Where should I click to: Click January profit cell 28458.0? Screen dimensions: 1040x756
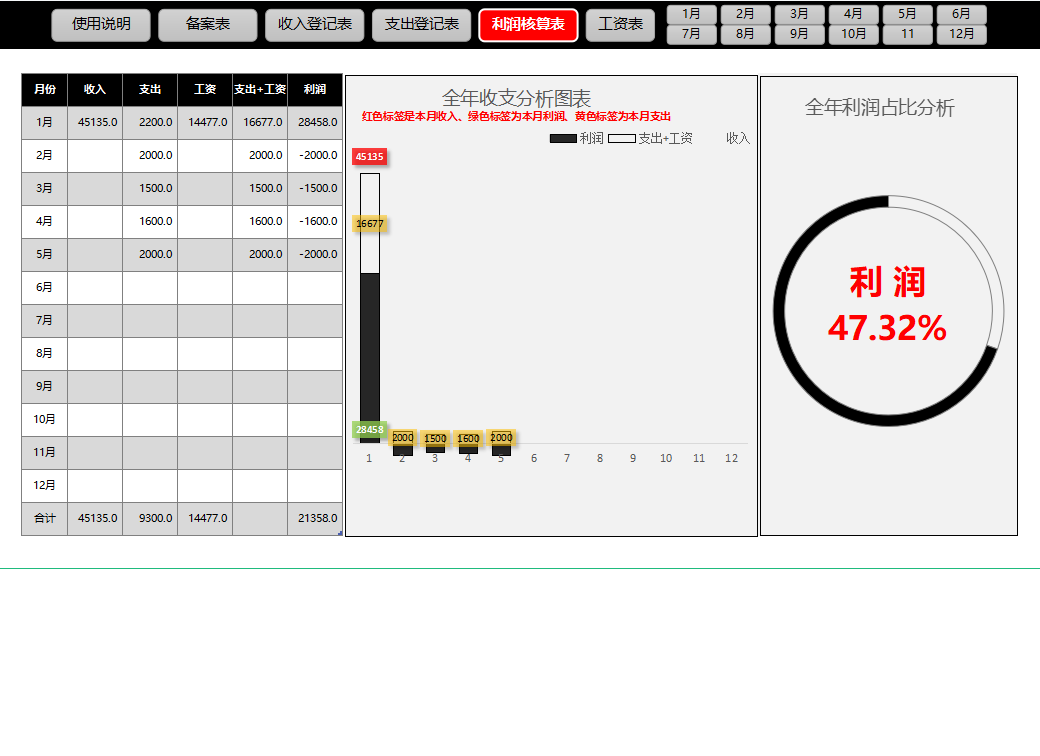[315, 123]
